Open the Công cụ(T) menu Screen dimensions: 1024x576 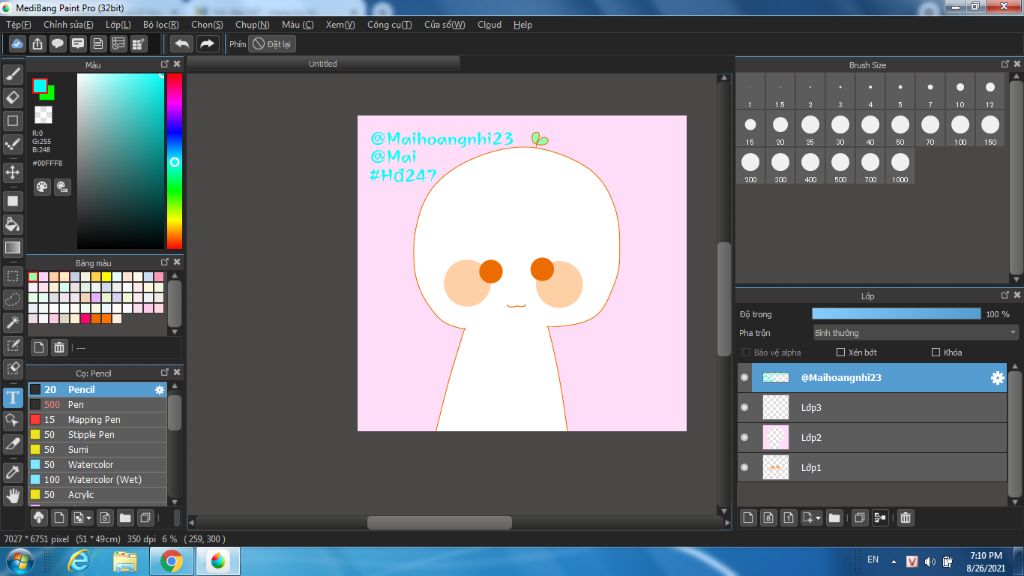point(389,25)
